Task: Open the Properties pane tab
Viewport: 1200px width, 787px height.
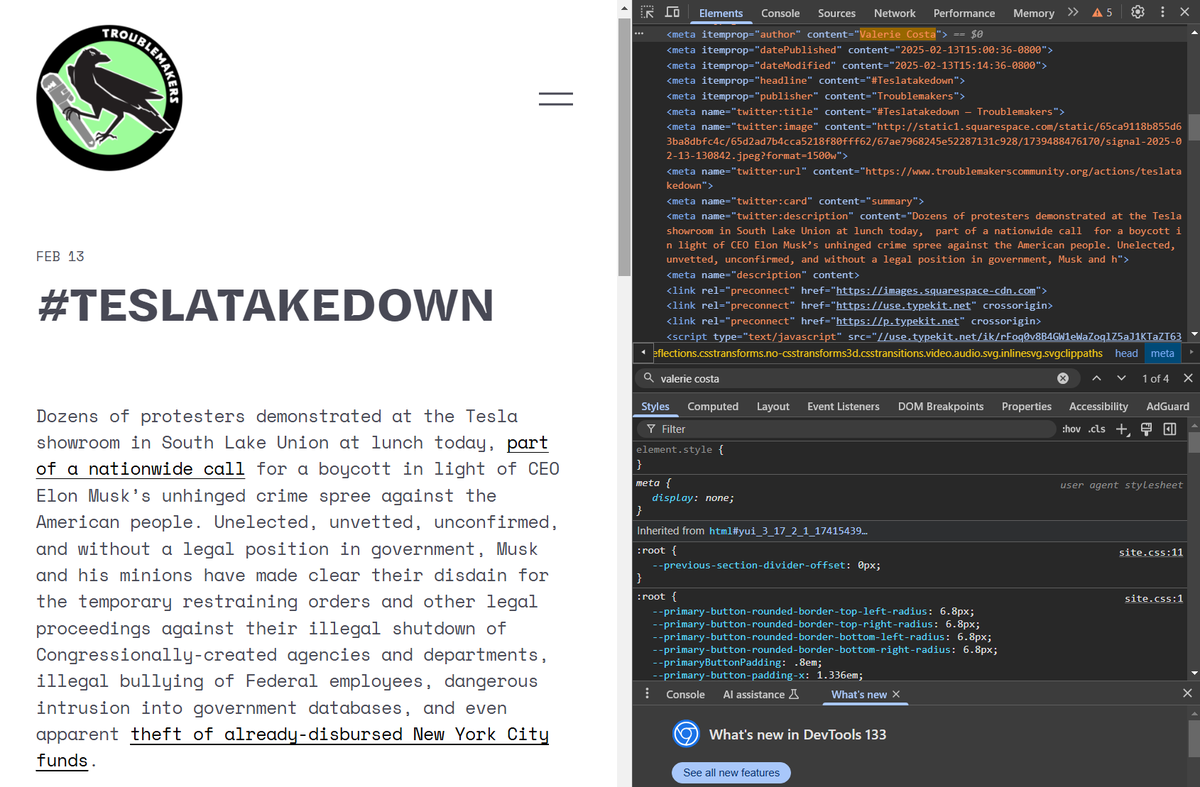Action: (x=1026, y=406)
